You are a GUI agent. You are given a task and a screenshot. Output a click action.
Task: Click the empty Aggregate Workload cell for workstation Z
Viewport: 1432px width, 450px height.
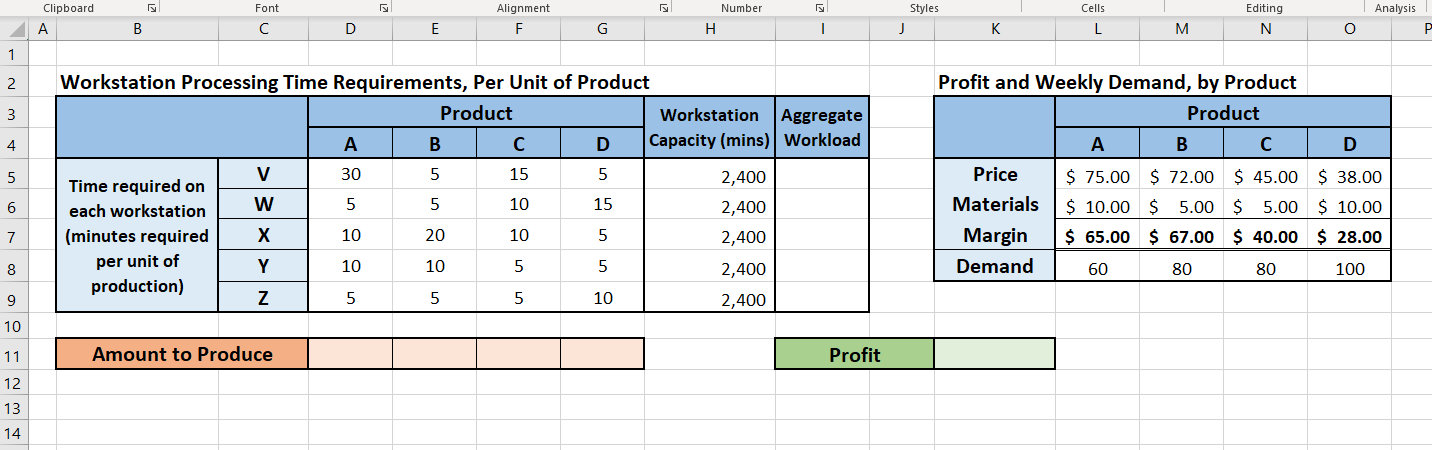coord(822,298)
